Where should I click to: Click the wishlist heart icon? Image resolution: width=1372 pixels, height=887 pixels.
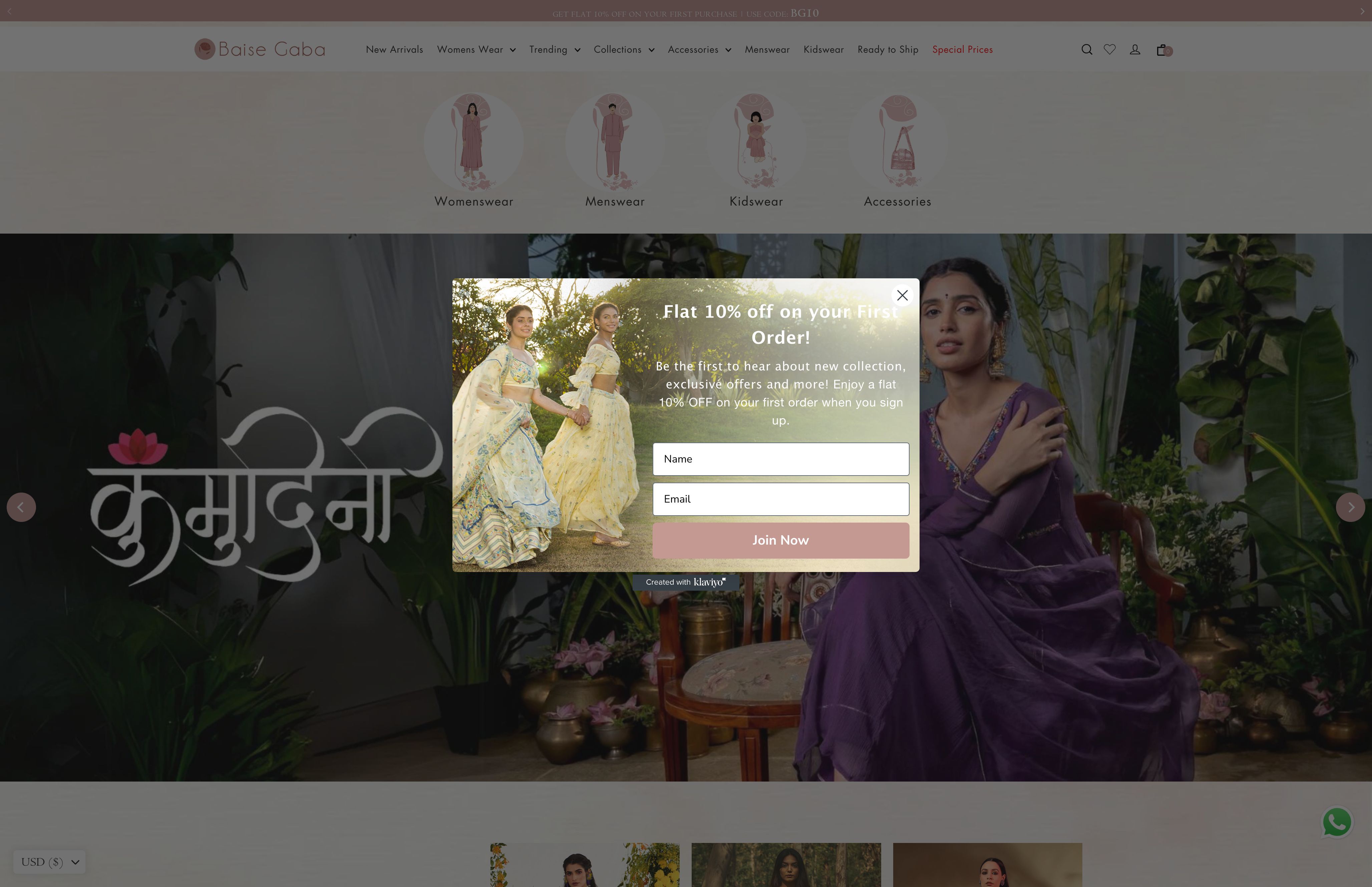tap(1110, 49)
